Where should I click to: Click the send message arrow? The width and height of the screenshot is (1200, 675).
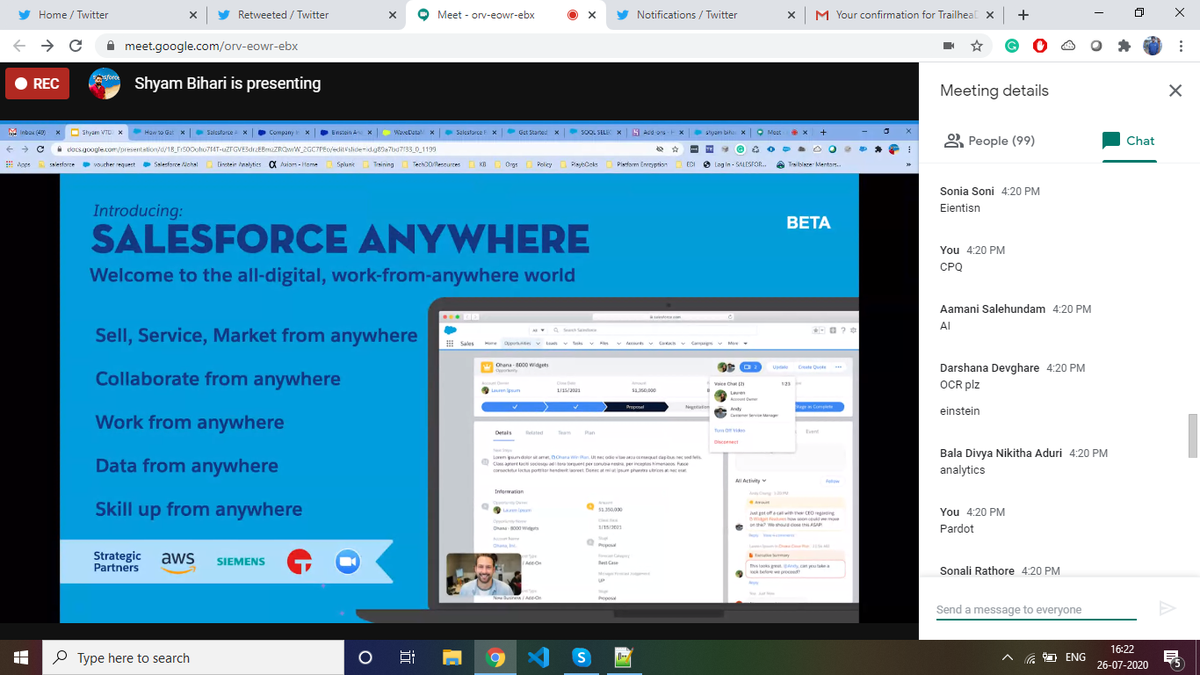click(x=1166, y=608)
